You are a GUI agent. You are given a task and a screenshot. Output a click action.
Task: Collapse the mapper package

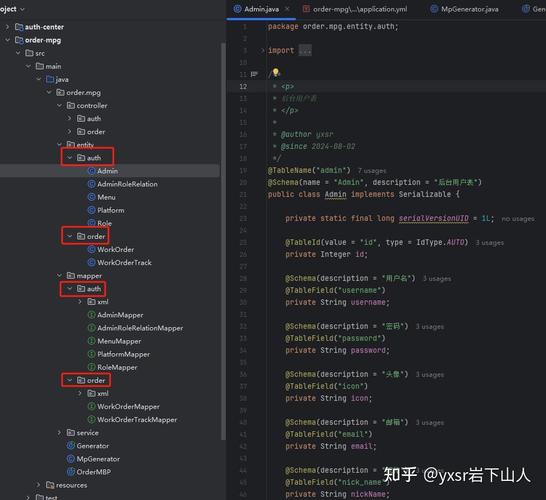click(x=60, y=276)
